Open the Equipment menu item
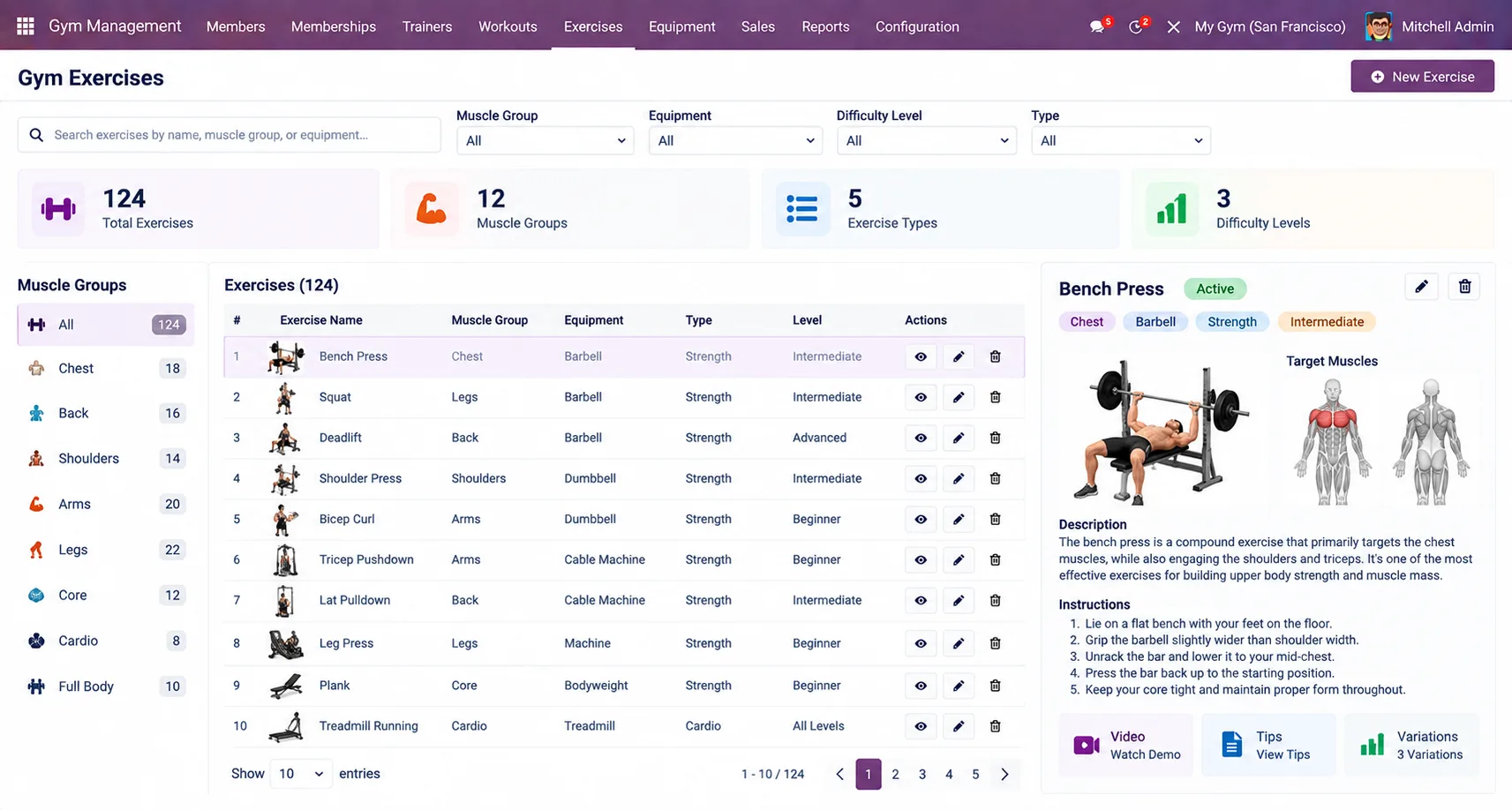 point(681,26)
